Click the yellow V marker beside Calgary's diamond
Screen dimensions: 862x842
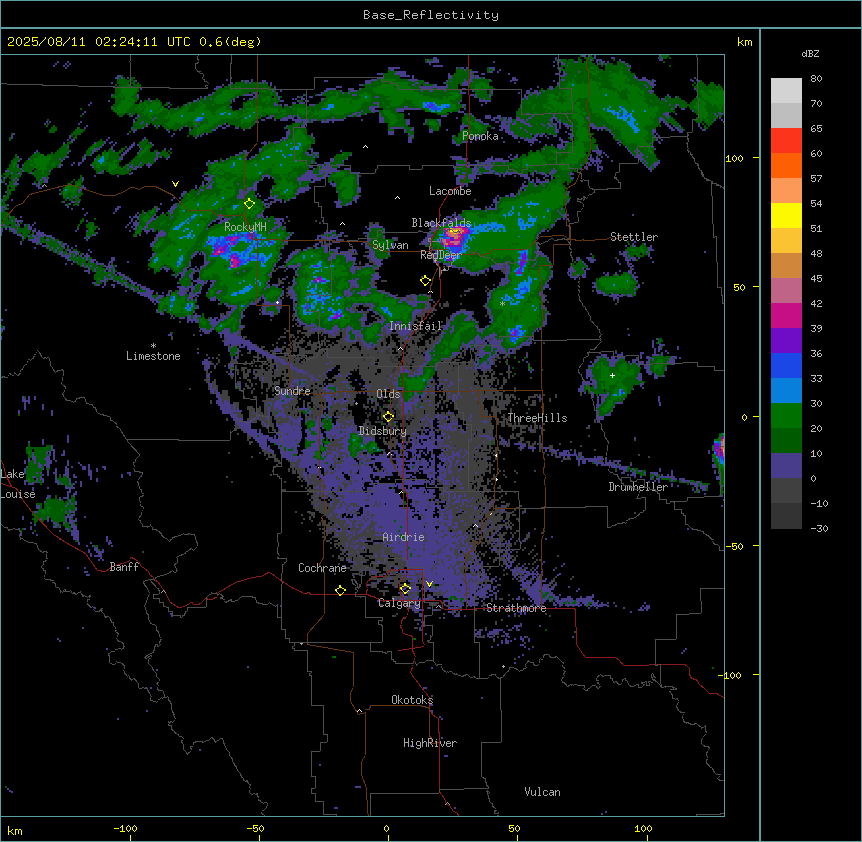(429, 584)
